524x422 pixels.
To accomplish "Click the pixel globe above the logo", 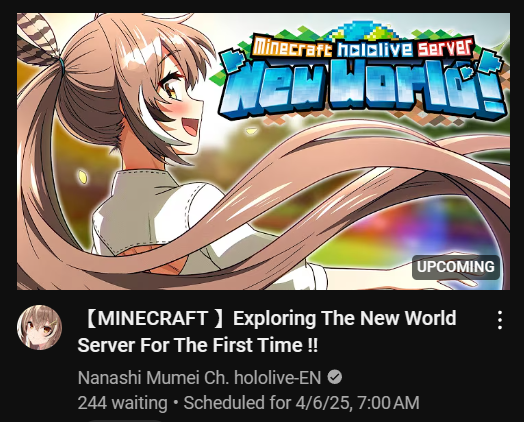I will (x=363, y=29).
